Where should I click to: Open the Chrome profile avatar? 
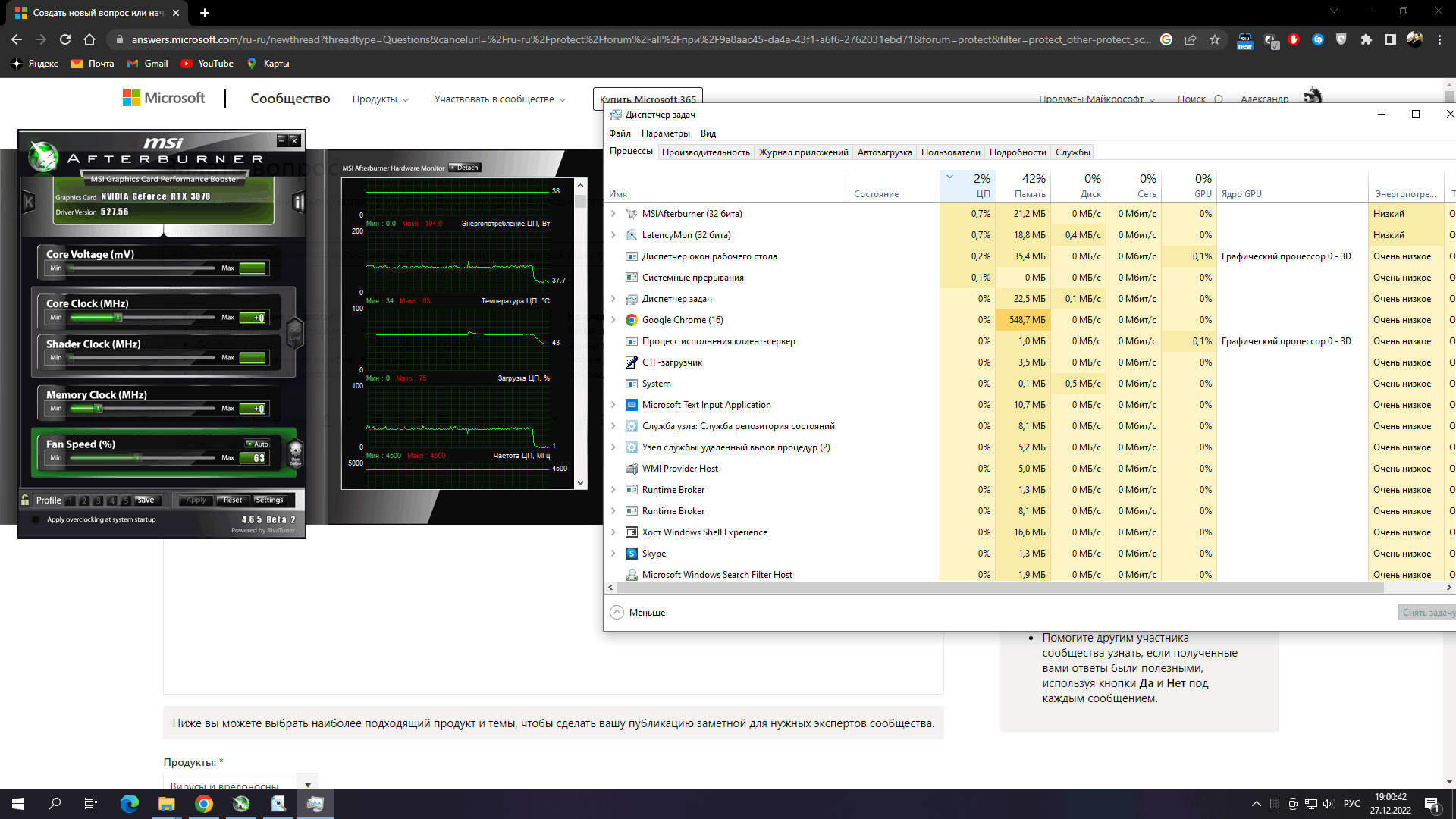(1414, 39)
